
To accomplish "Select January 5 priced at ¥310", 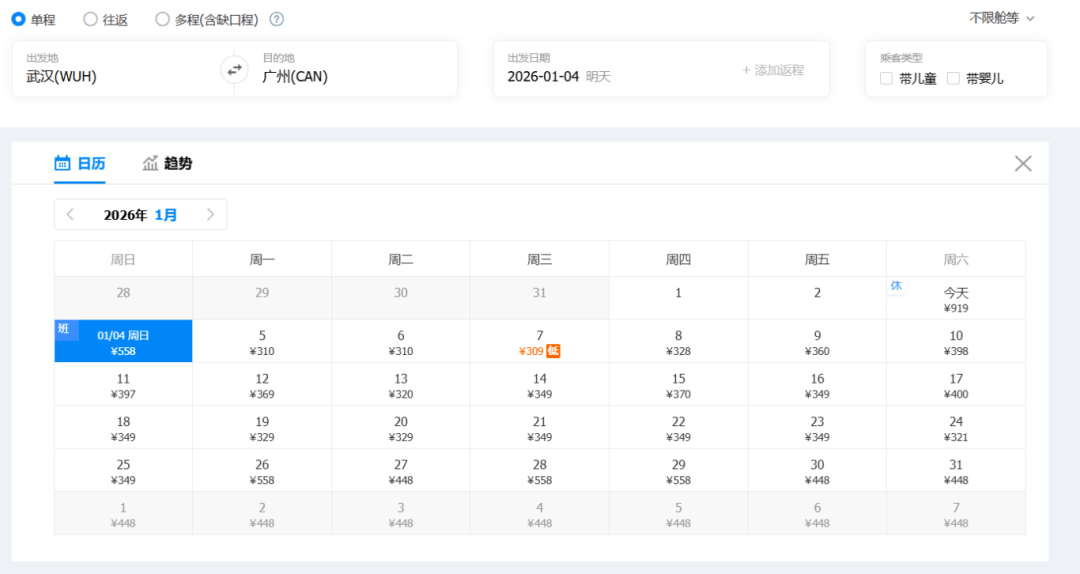I will (x=262, y=342).
